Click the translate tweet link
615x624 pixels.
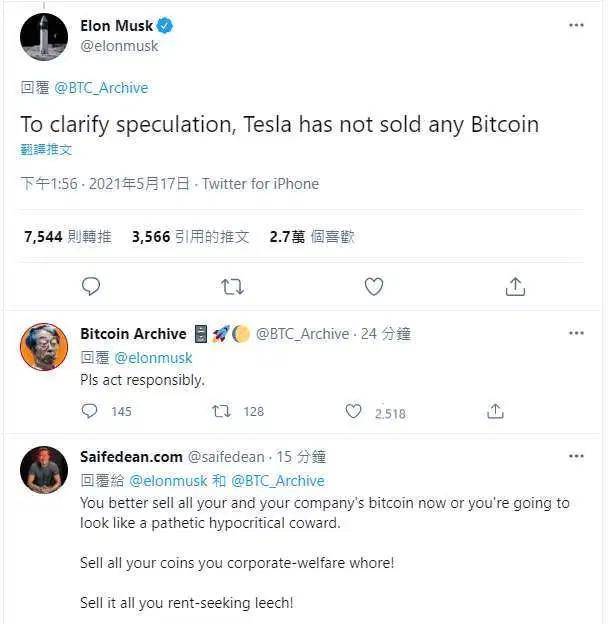(46, 149)
